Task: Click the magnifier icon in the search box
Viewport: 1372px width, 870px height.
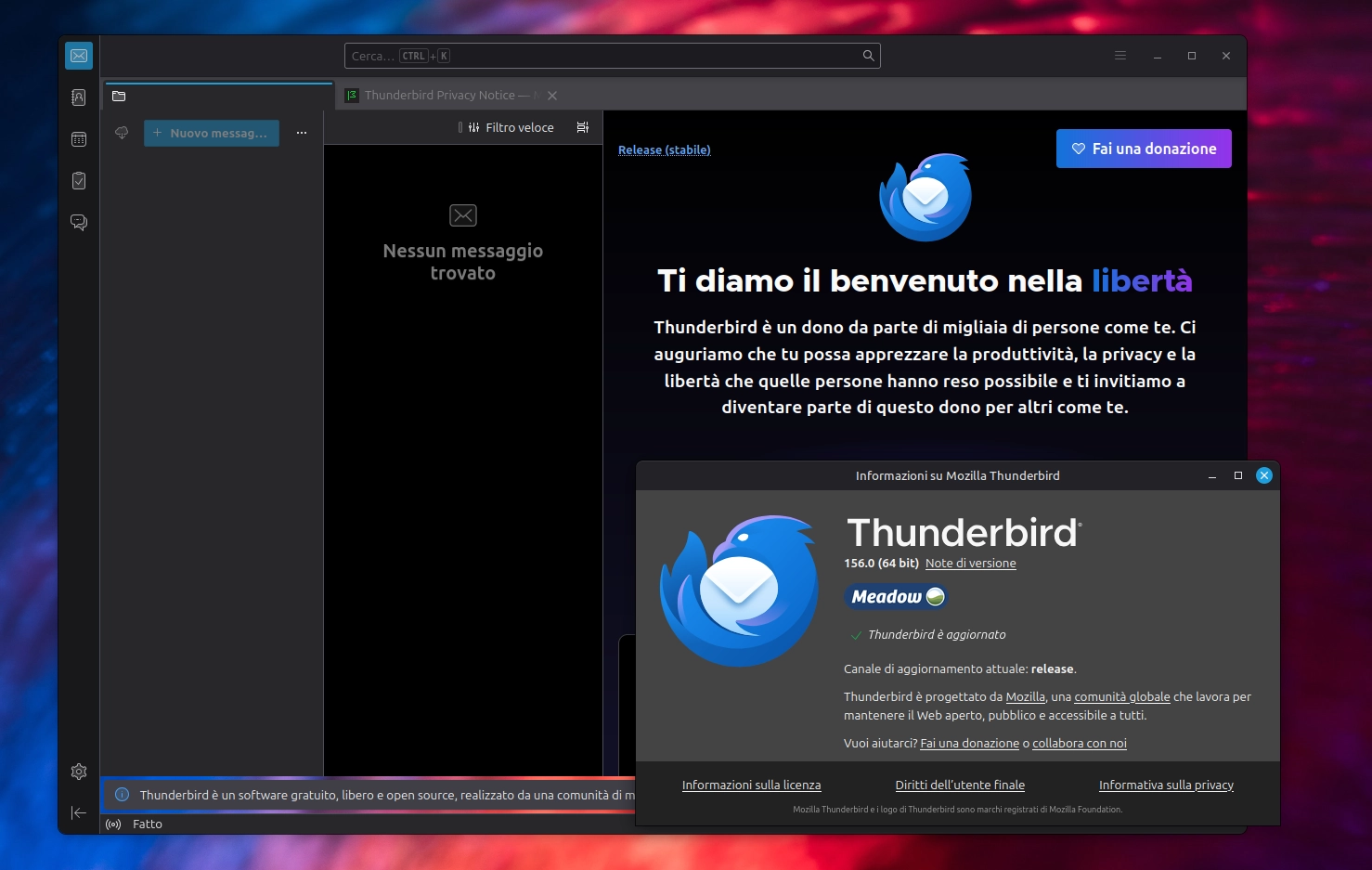Action: (x=869, y=56)
